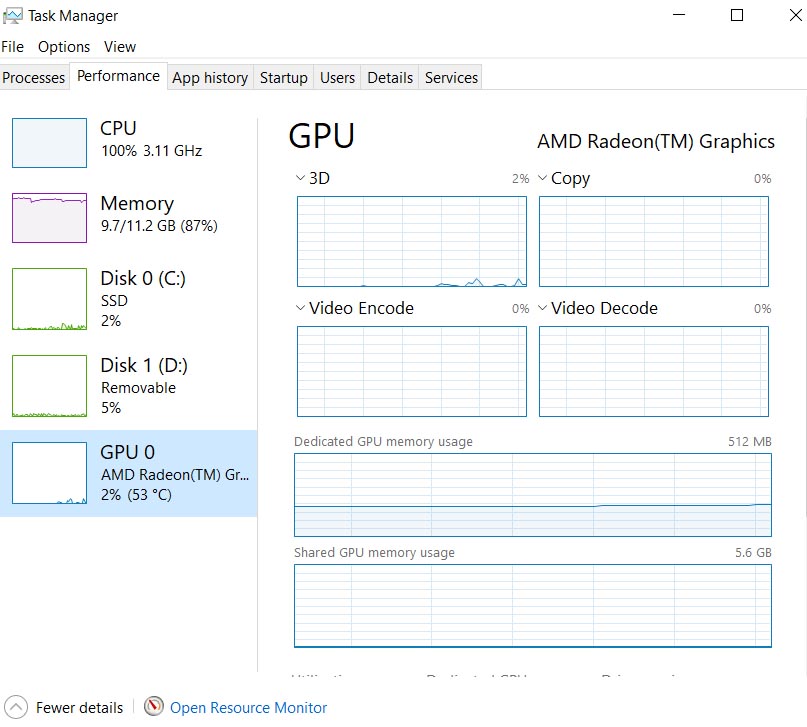Select the Disk 0 (C:) thumbnail graph
The height and width of the screenshot is (727, 807).
pos(49,299)
